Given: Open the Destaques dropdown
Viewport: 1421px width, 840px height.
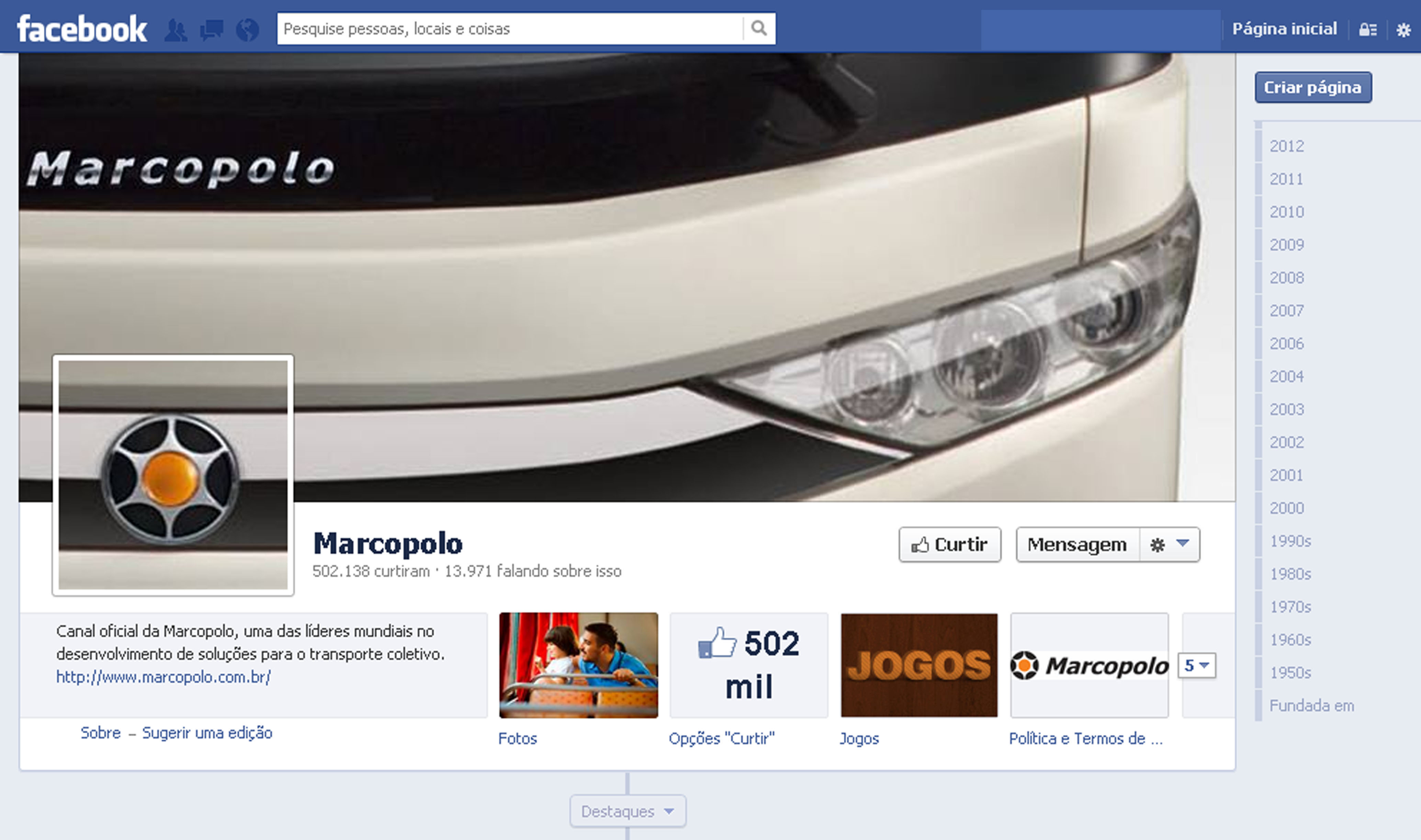Looking at the screenshot, I should pyautogui.click(x=628, y=811).
